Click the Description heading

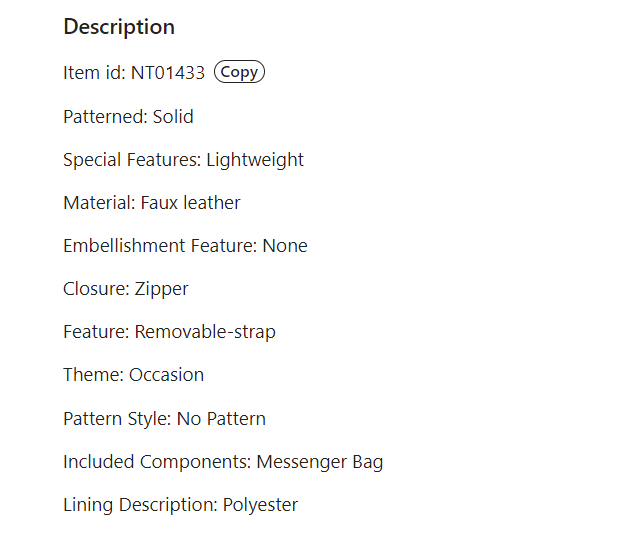coord(119,27)
